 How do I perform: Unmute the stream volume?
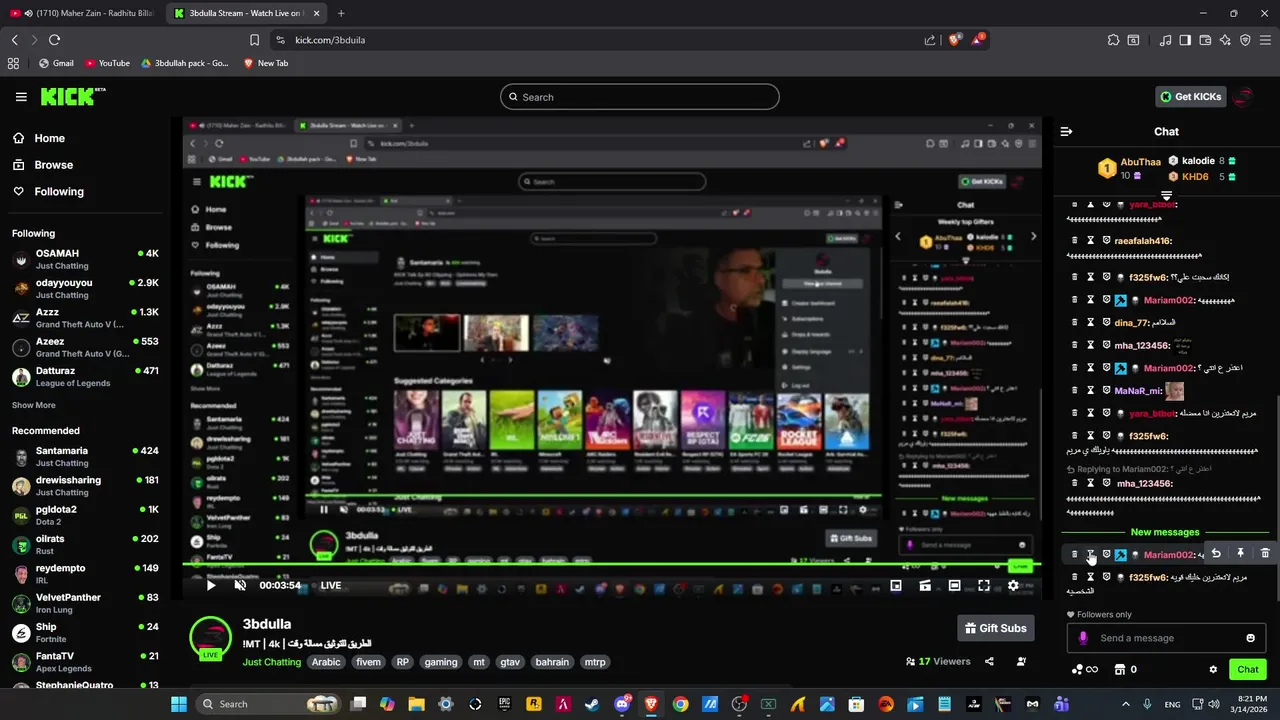tap(240, 585)
